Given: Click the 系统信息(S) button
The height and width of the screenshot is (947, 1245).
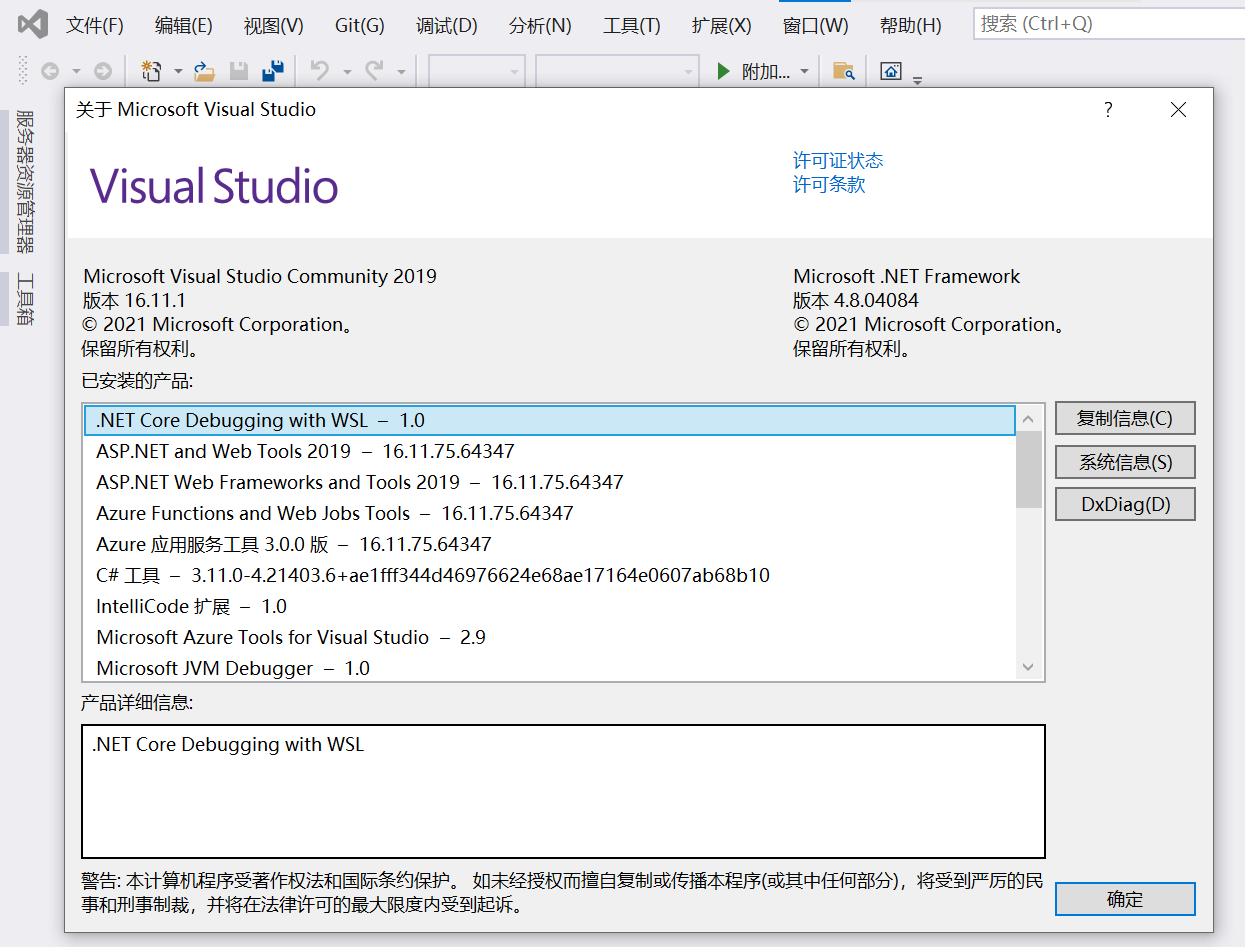Looking at the screenshot, I should point(1125,461).
